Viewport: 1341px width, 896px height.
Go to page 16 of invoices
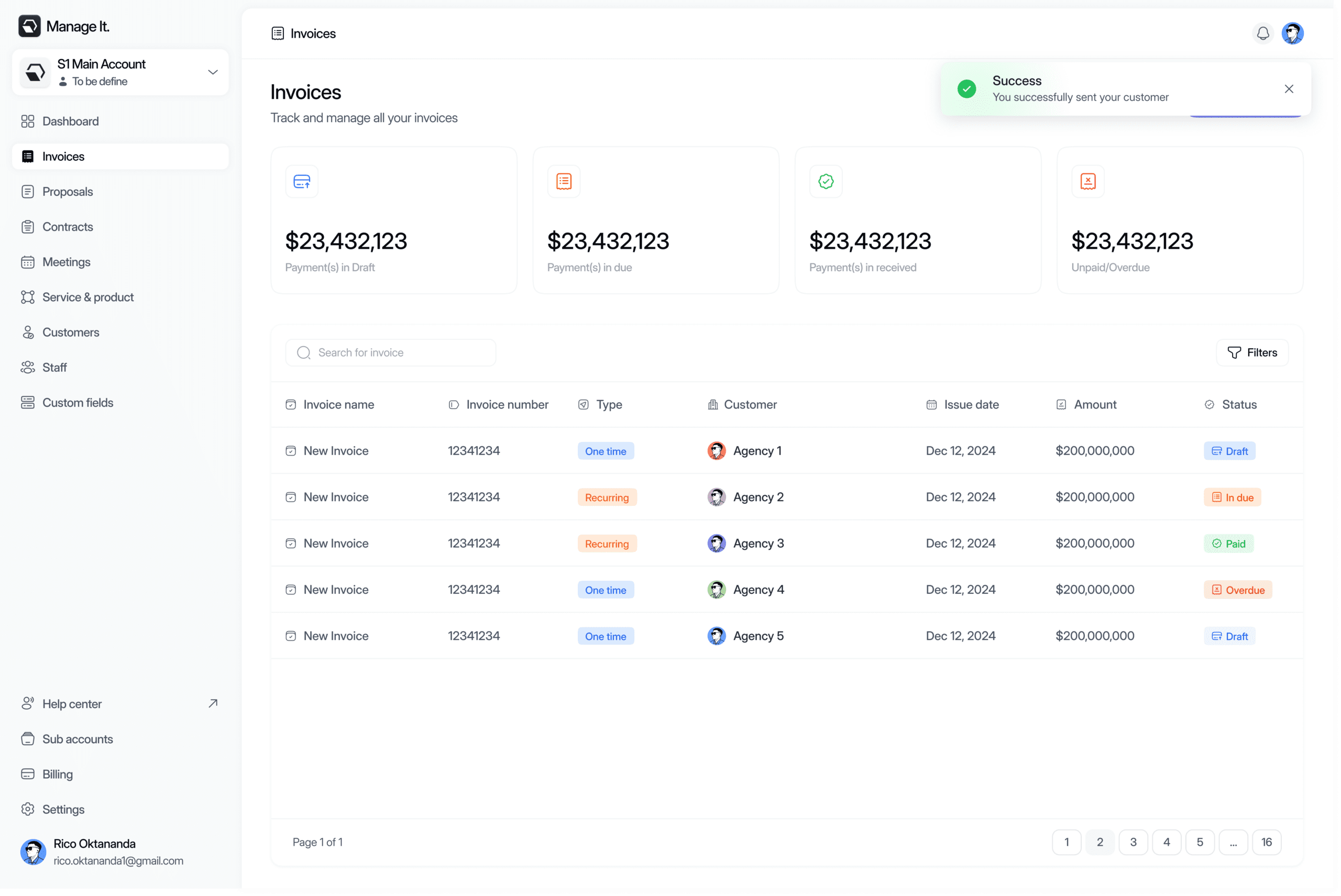pyautogui.click(x=1266, y=842)
